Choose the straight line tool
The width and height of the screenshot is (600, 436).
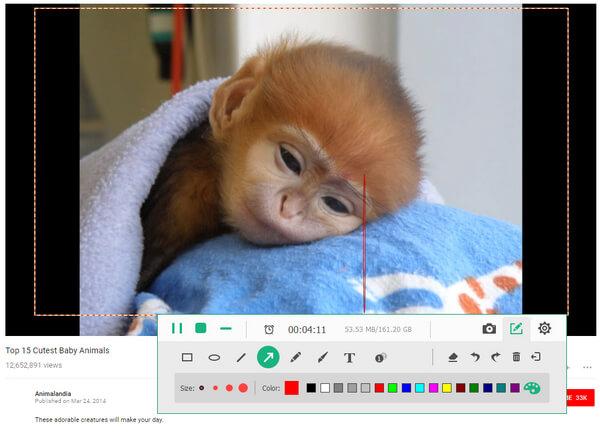241,357
